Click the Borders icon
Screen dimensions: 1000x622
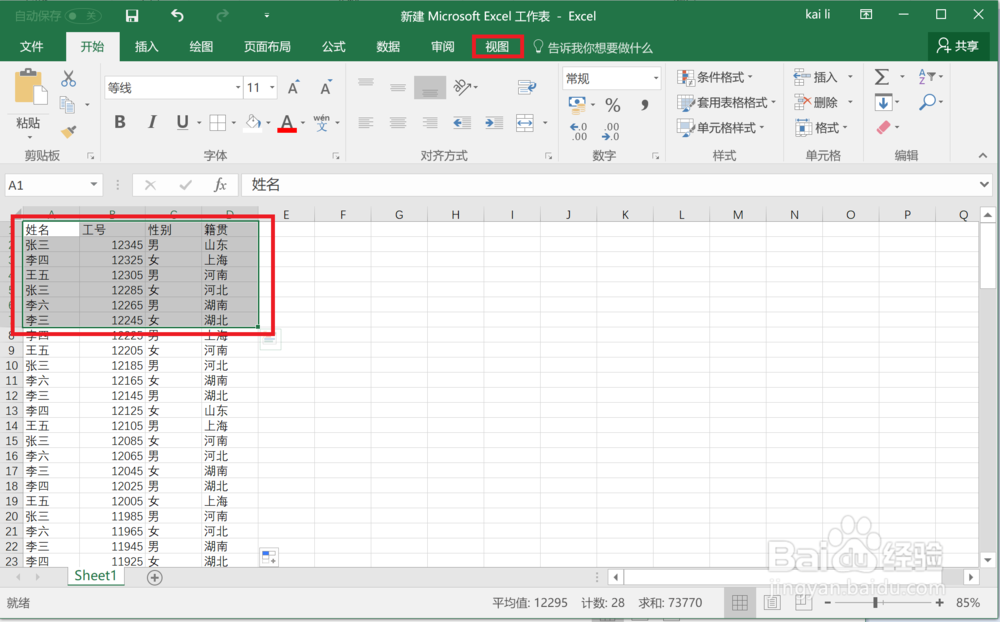pyautogui.click(x=217, y=122)
